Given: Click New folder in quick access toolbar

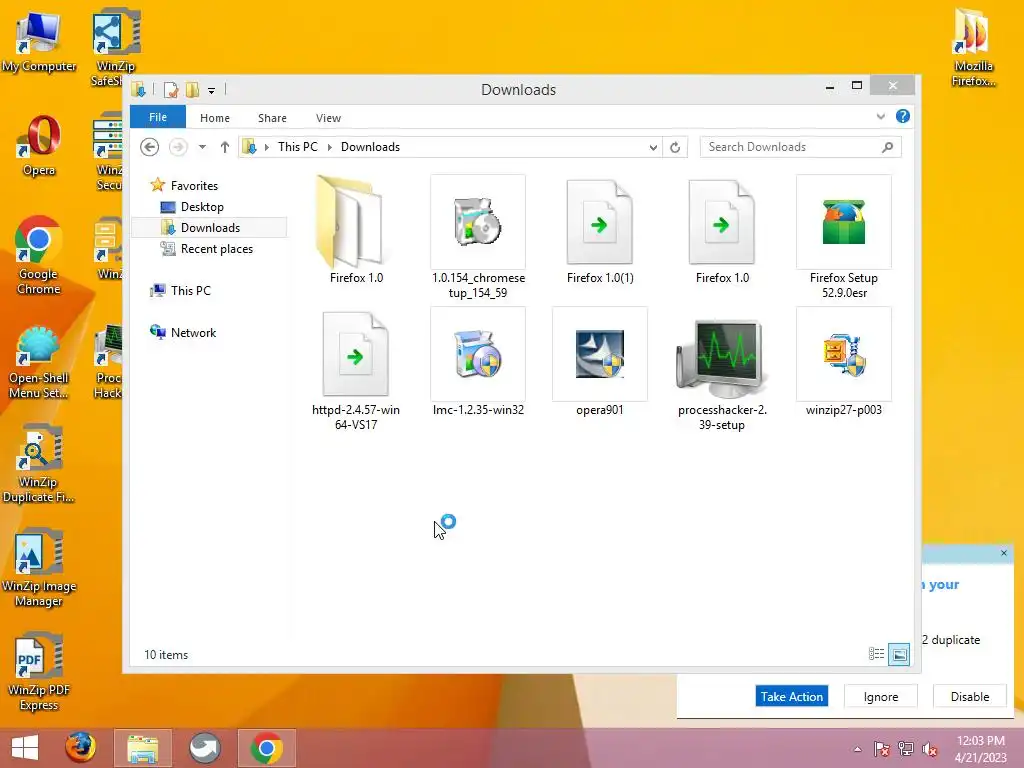Looking at the screenshot, I should click(x=192, y=89).
